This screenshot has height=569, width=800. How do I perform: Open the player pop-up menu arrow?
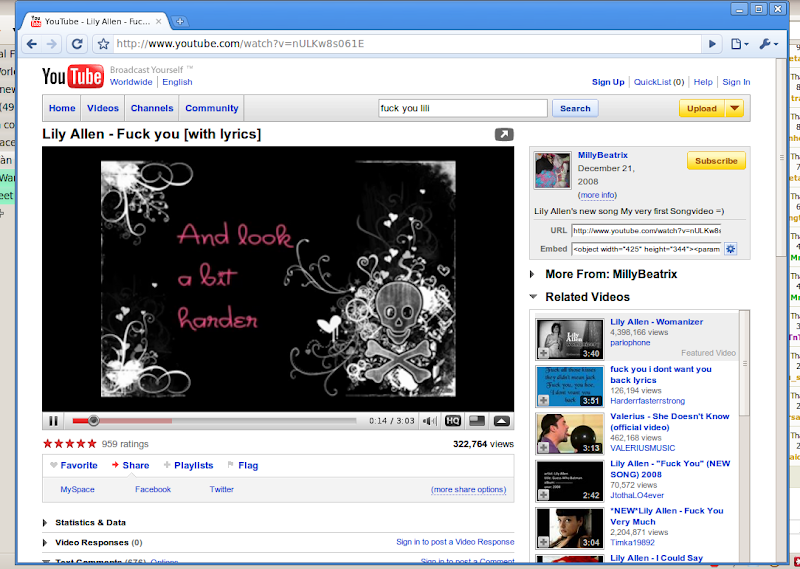click(502, 421)
